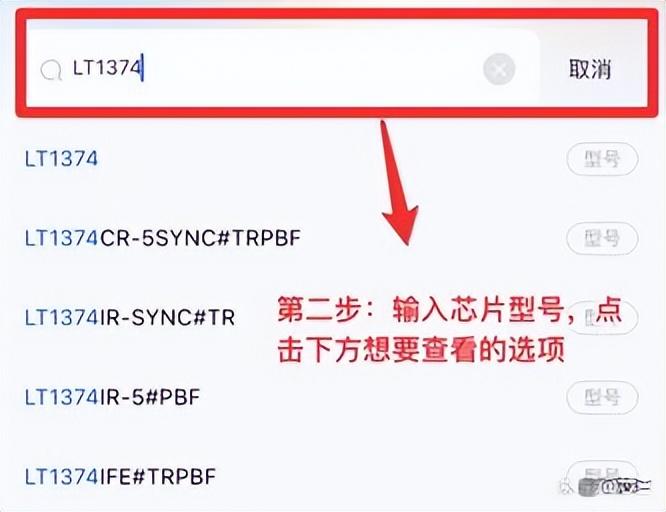Click the search magnifier icon
This screenshot has width=666, height=512.
(x=51, y=70)
